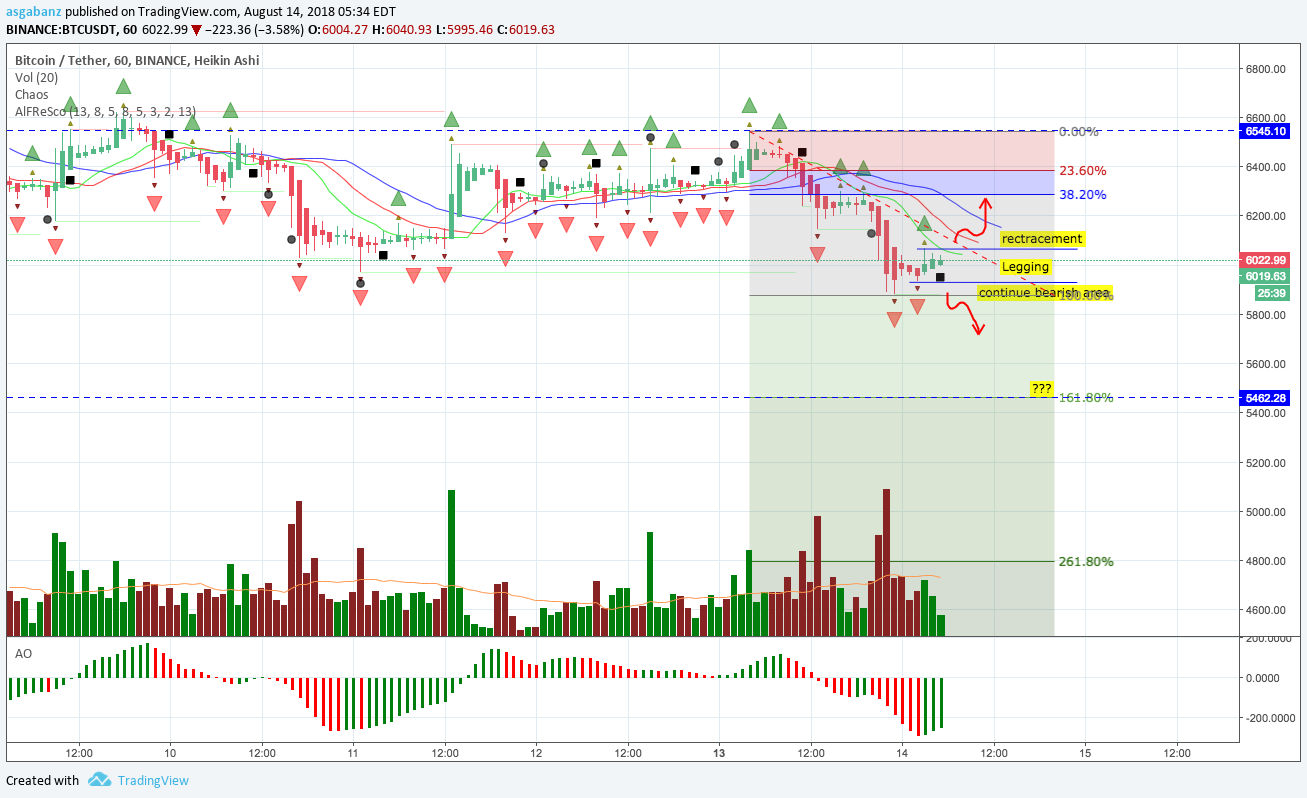This screenshot has height=798, width=1307.
Task: Click the AO oscillator pane label
Action: (22, 653)
